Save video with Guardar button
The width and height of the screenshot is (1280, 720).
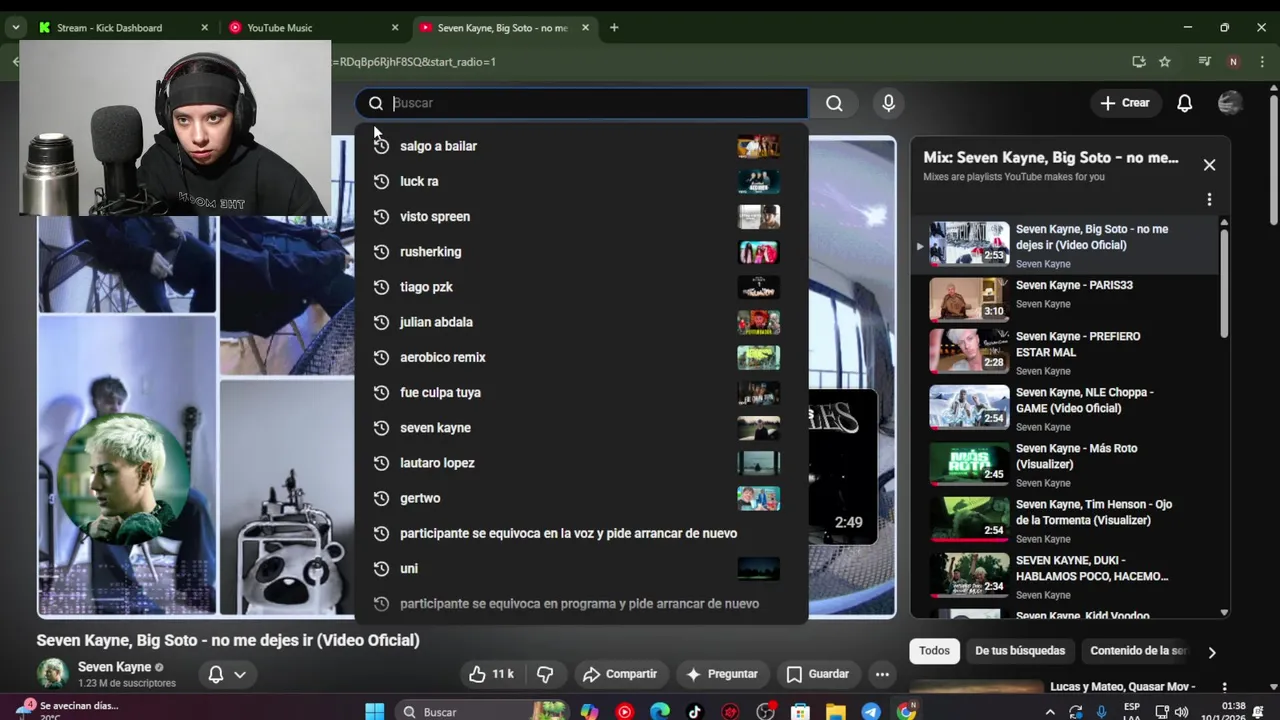point(817,674)
